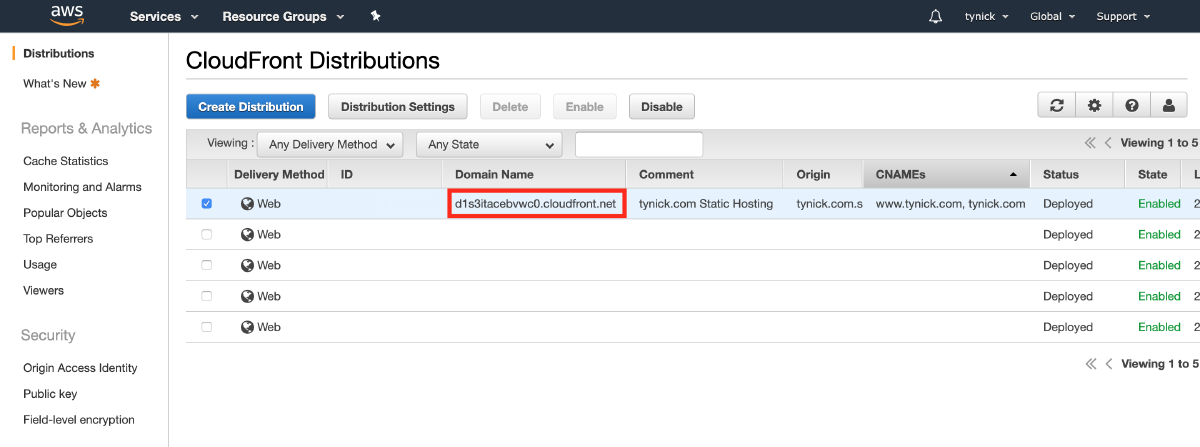This screenshot has height=447, width=1200.
Task: Click the tynick.com Static Hosting comment
Action: pyautogui.click(x=706, y=204)
